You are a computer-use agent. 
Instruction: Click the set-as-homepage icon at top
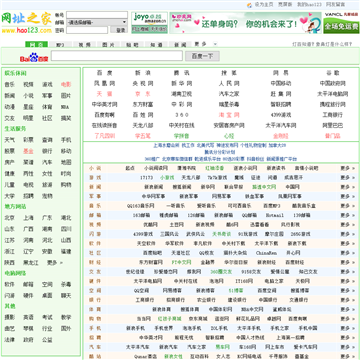249,5
